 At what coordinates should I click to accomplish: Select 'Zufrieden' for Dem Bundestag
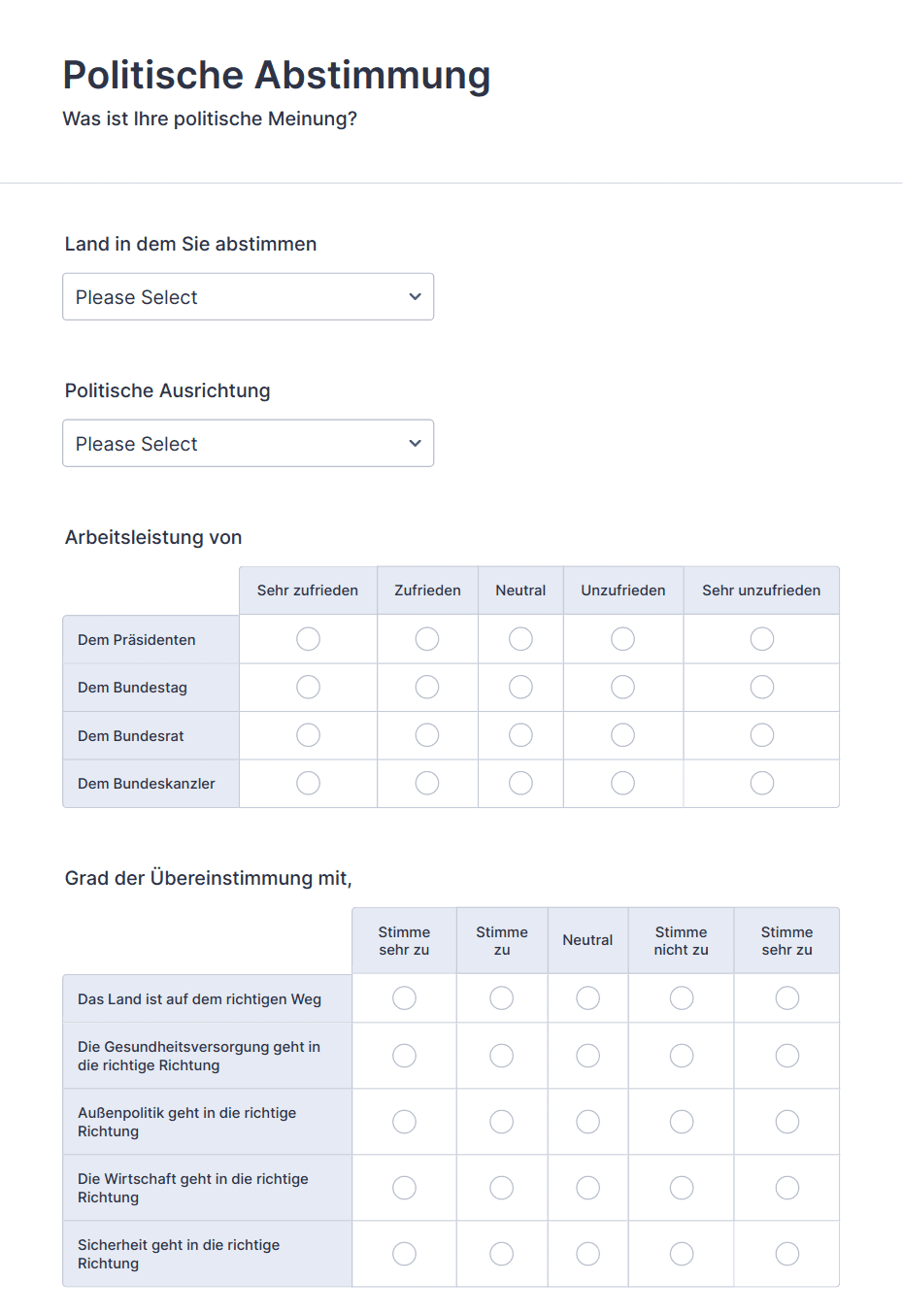[427, 688]
